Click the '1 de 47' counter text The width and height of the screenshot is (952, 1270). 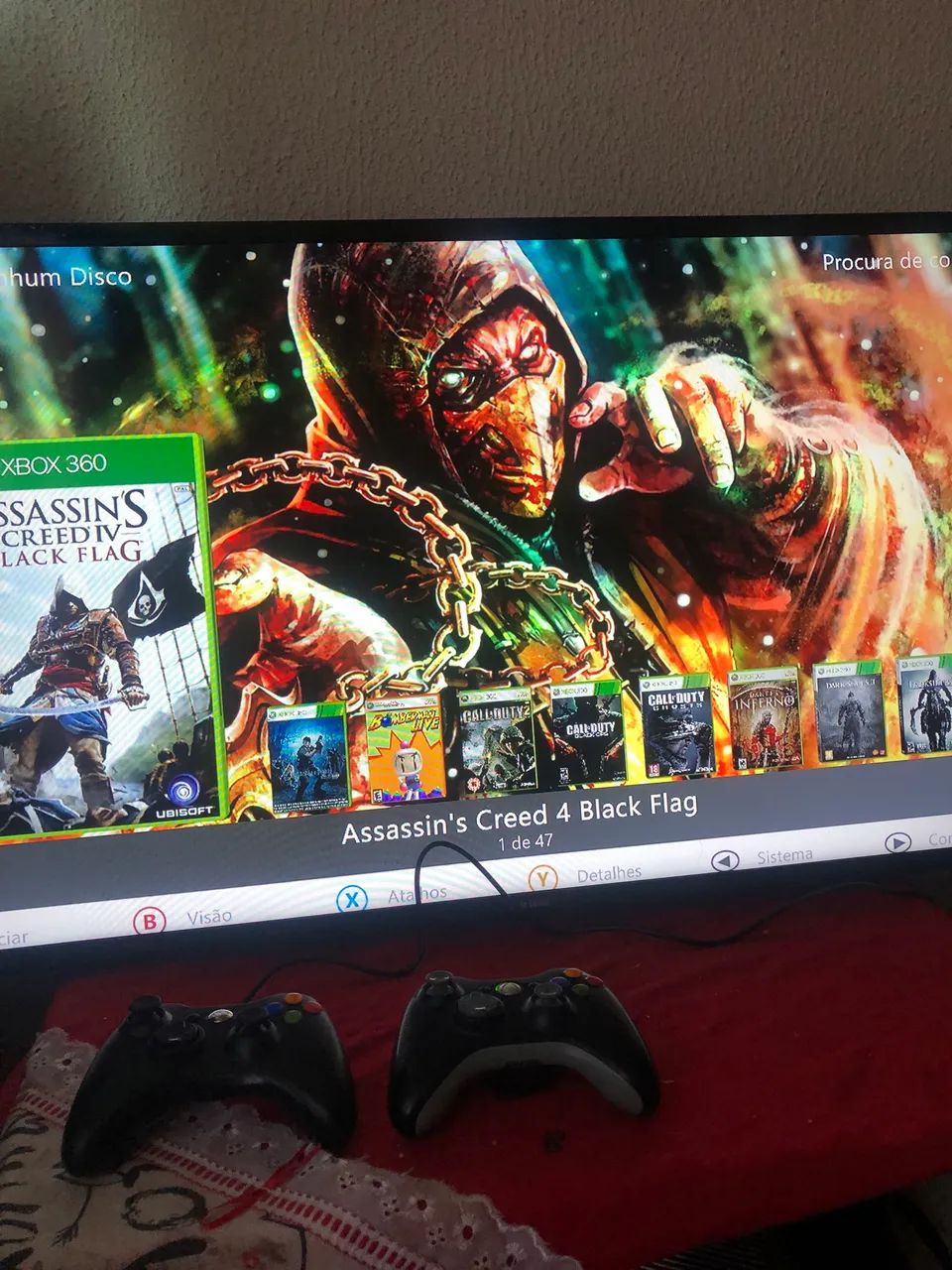[526, 843]
